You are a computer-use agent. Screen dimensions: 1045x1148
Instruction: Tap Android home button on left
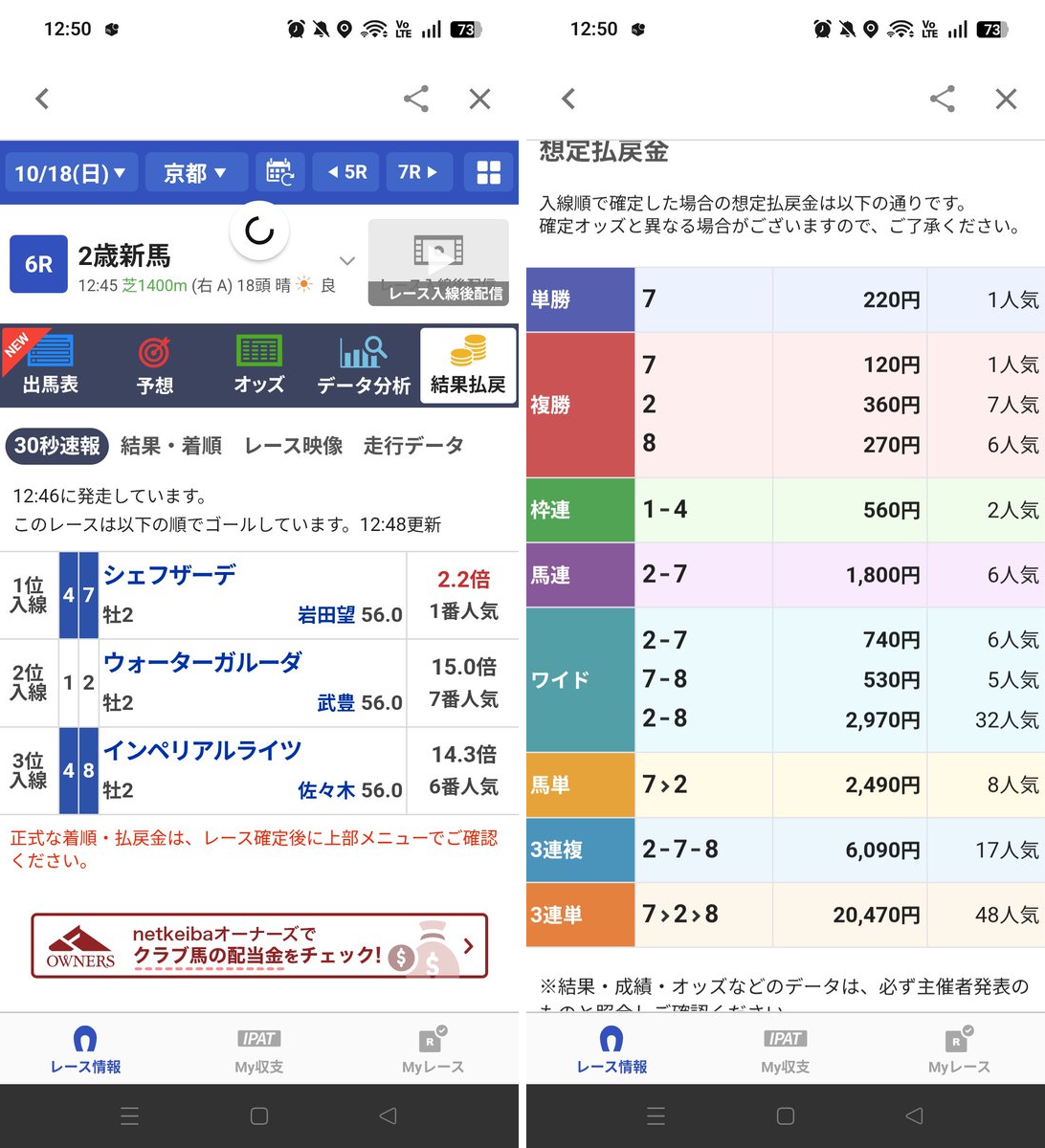pos(258,1115)
